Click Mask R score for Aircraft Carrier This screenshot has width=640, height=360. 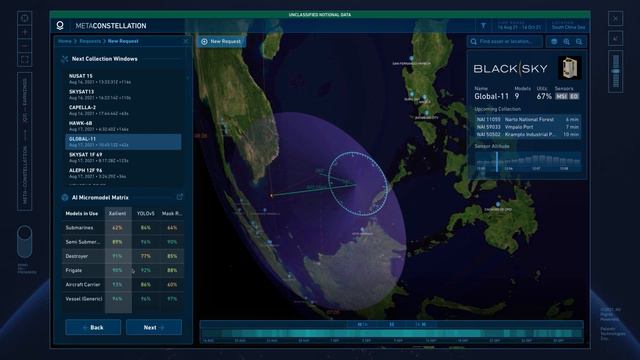click(172, 285)
